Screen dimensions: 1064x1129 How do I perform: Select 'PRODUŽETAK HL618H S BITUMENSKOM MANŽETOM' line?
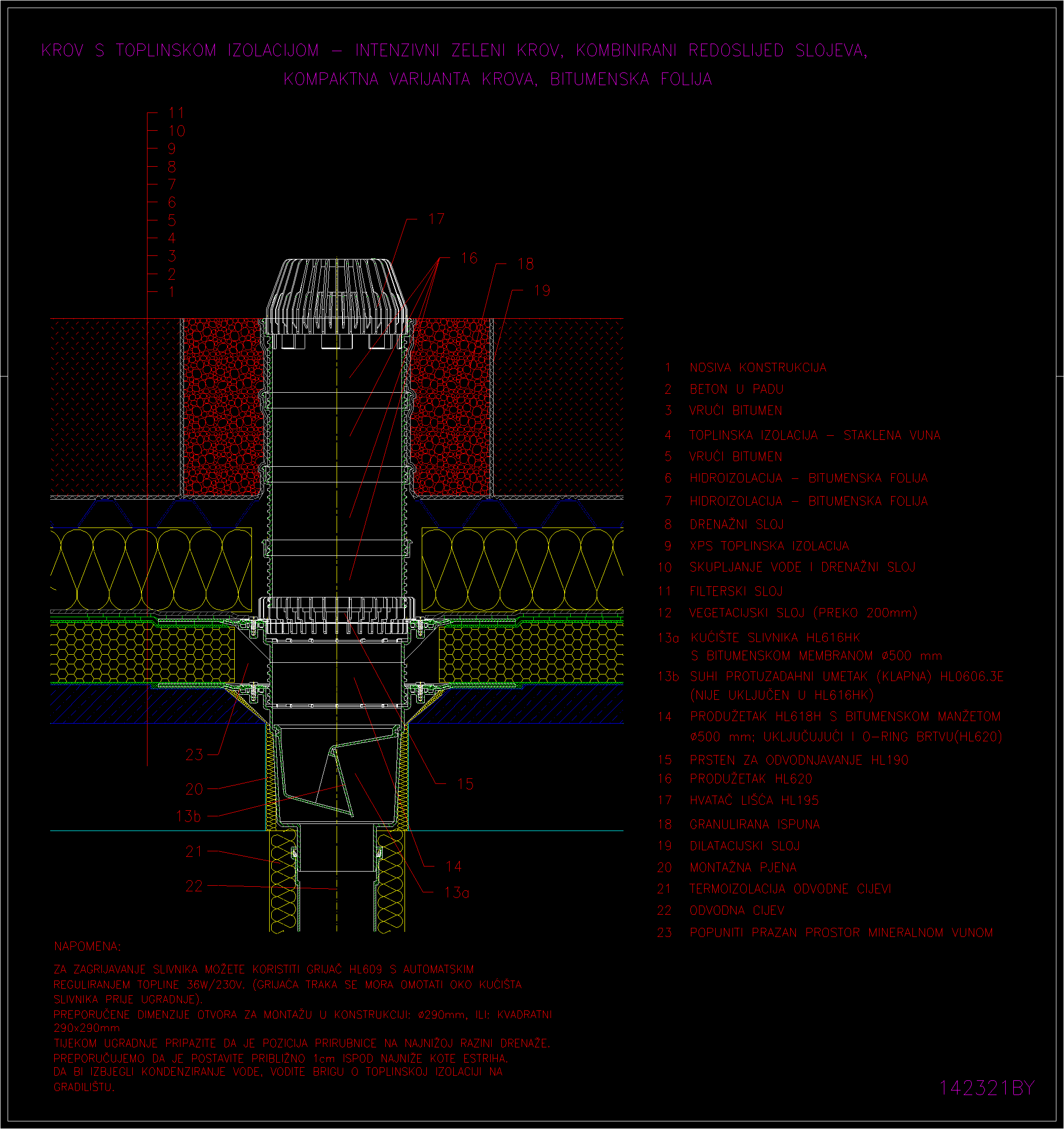pos(846,717)
